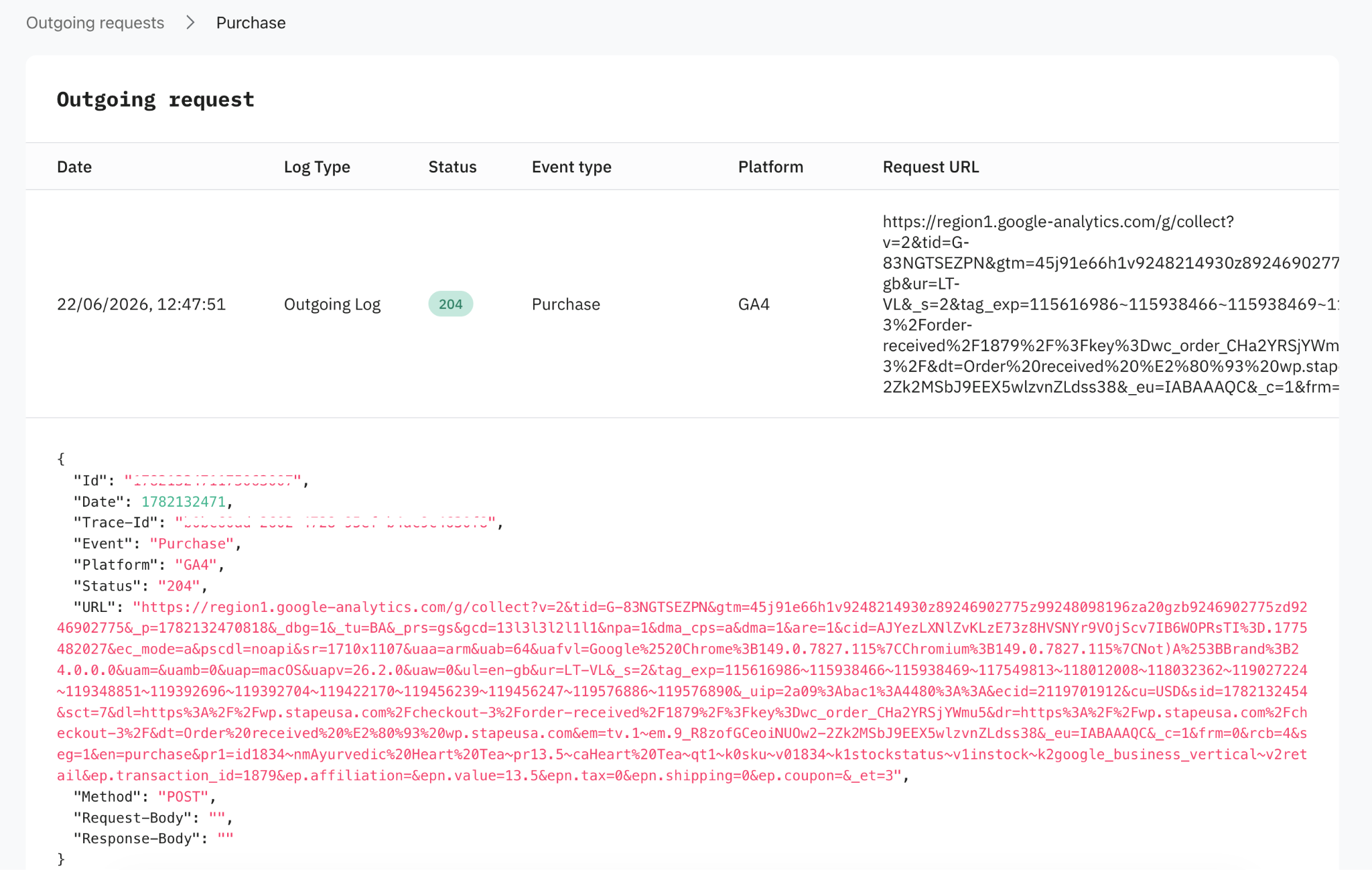Click the Date column header
This screenshot has height=870, width=1372.
coord(74,167)
